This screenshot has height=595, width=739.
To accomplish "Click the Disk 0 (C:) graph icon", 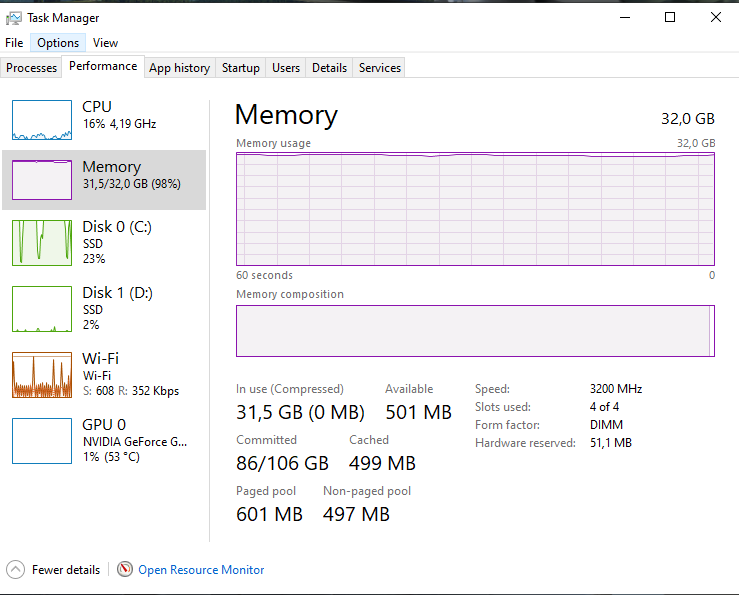I will (42, 243).
